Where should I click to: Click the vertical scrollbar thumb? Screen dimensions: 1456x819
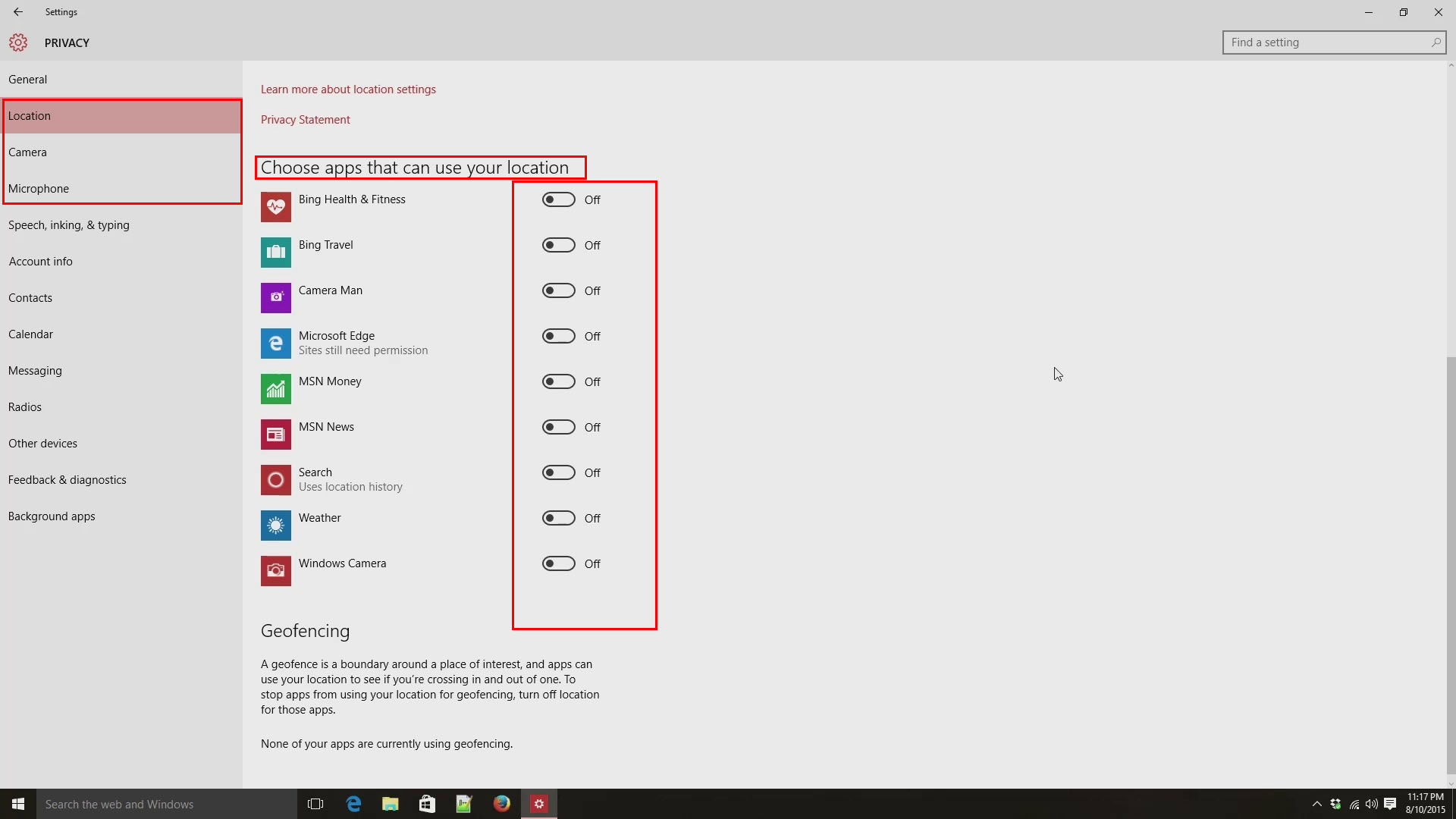click(x=1451, y=564)
